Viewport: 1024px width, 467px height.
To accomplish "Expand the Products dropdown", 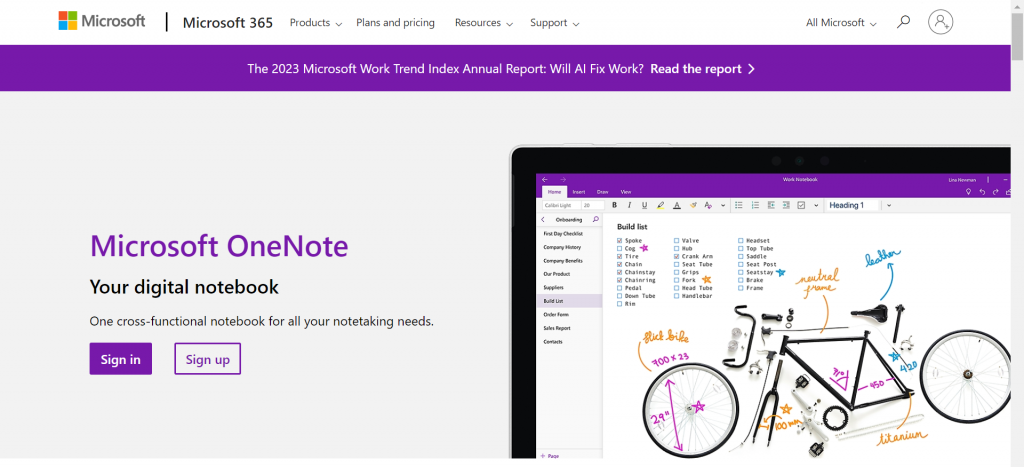I will [315, 23].
